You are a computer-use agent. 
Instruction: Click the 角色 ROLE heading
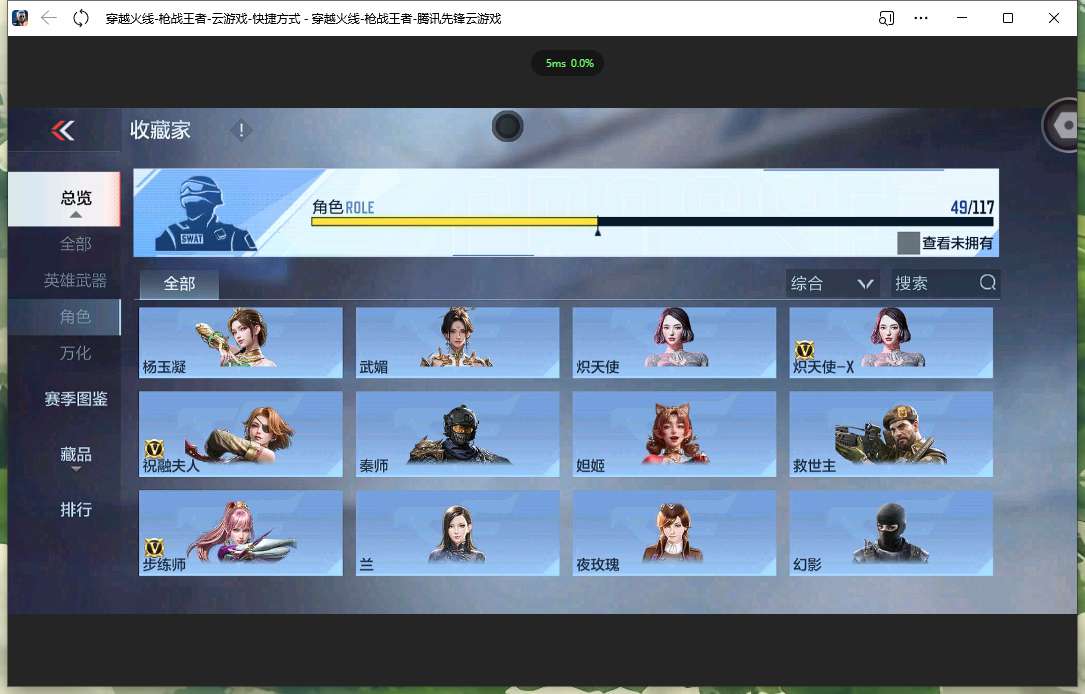tap(343, 207)
